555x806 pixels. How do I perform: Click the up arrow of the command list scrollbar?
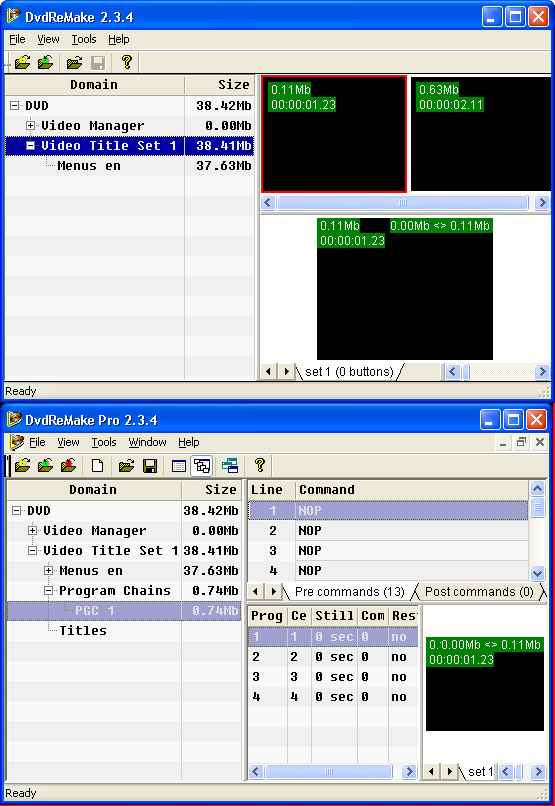537,488
